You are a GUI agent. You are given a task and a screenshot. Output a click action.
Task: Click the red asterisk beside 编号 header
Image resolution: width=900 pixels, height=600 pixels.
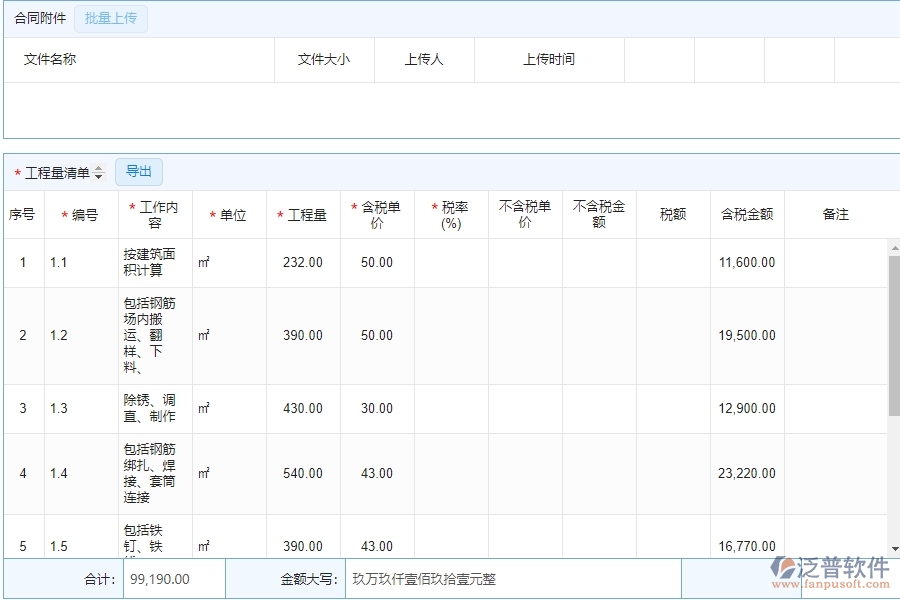coord(62,214)
